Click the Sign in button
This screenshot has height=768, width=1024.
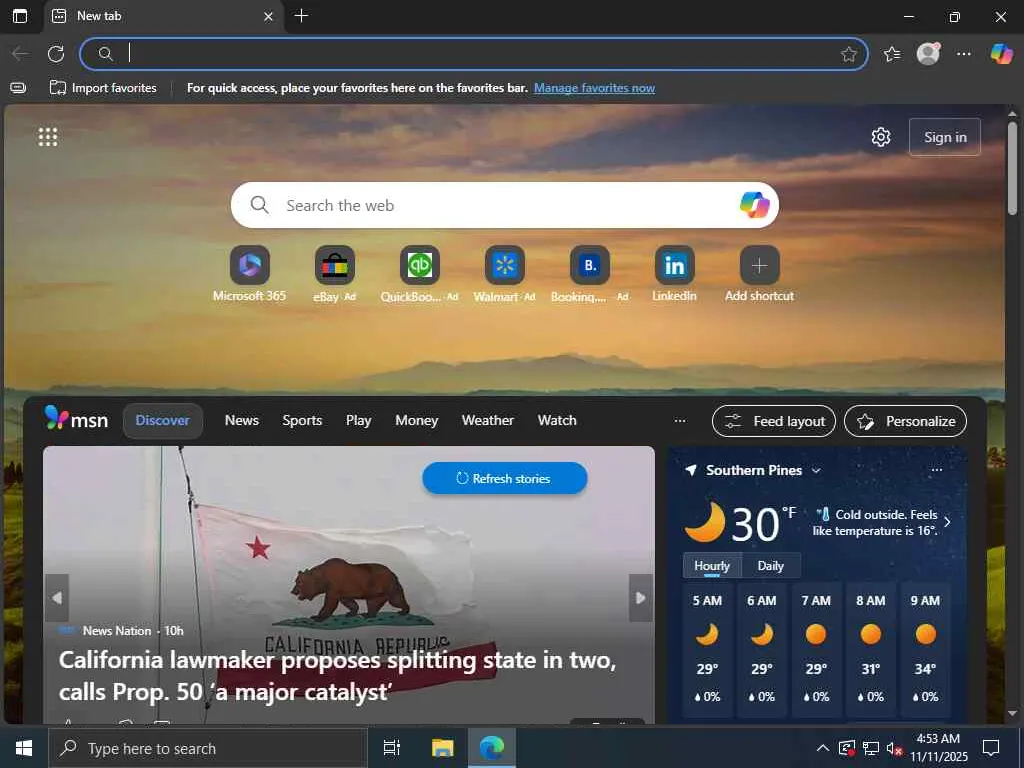click(945, 137)
